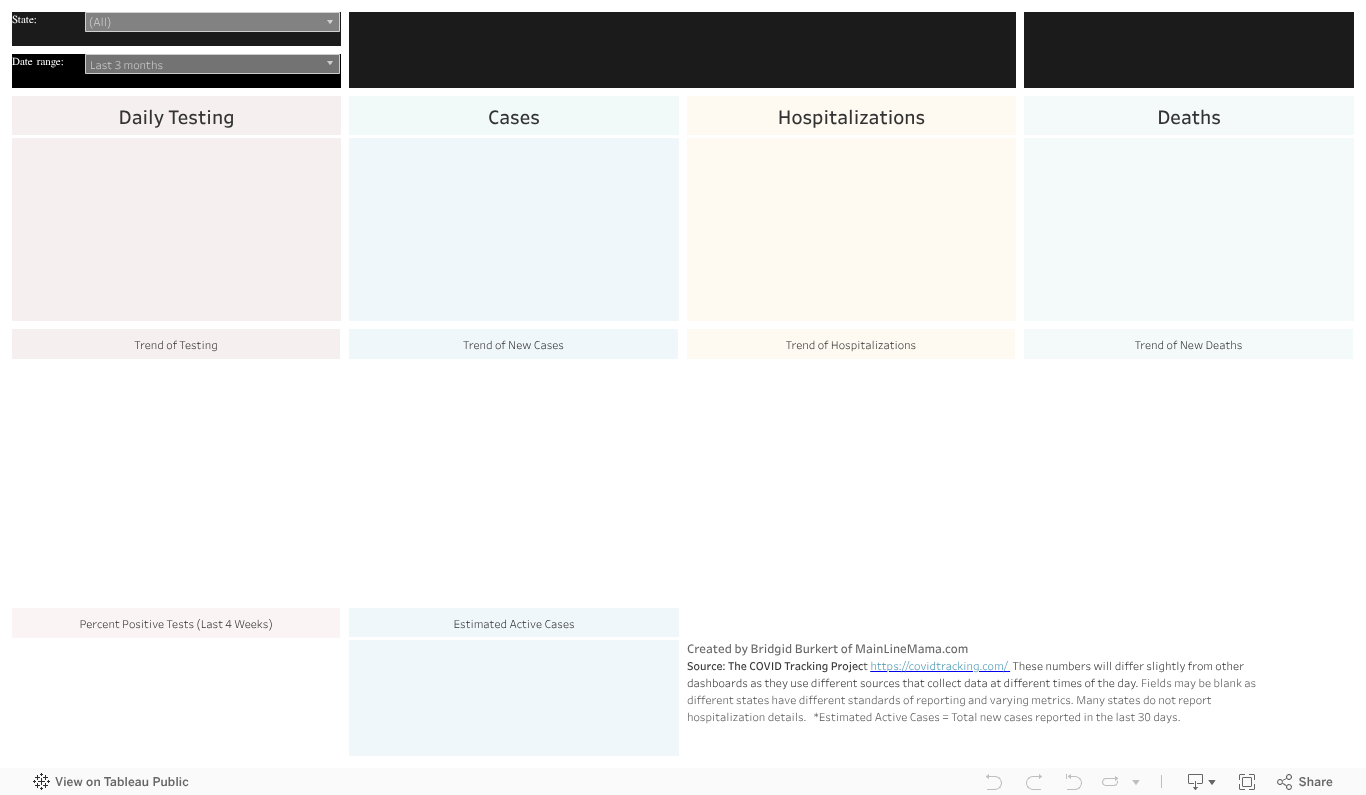The height and width of the screenshot is (795, 1366).
Task: Click the 'State:' filter label
Action: pyautogui.click(x=24, y=20)
